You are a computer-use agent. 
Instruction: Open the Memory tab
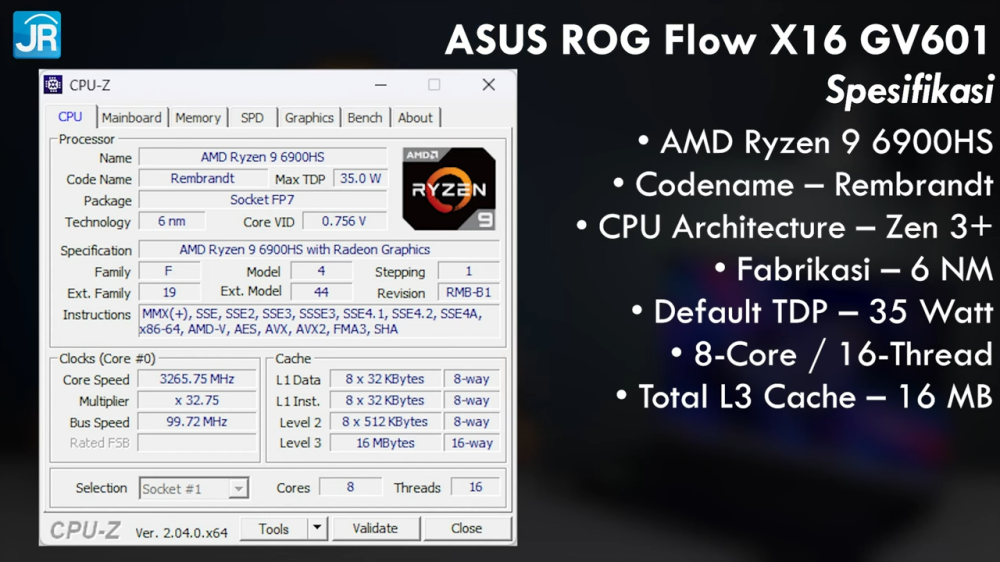tap(198, 118)
